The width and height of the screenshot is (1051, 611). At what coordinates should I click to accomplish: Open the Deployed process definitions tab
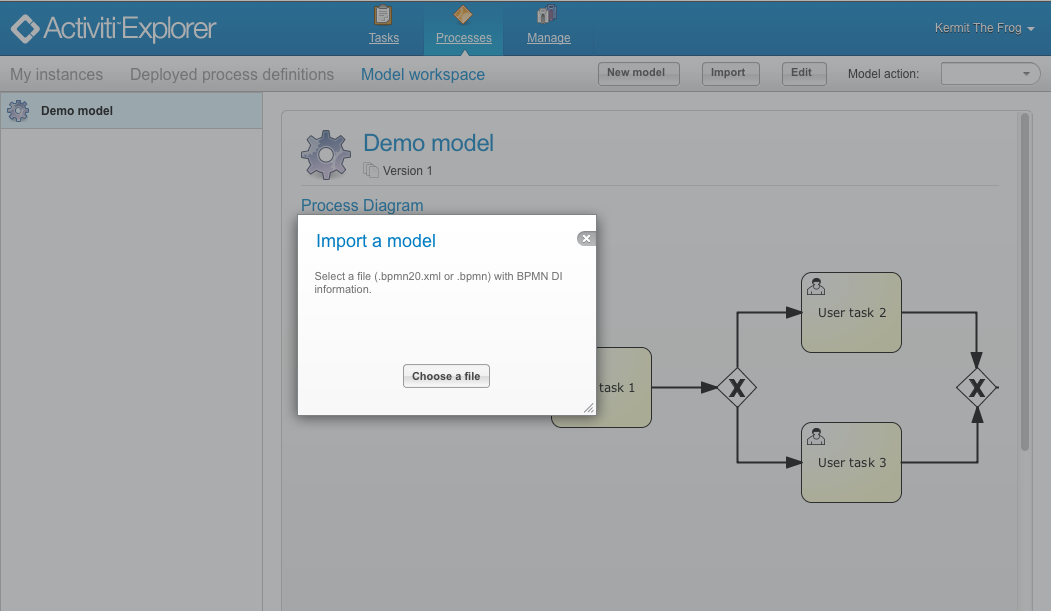coord(231,74)
